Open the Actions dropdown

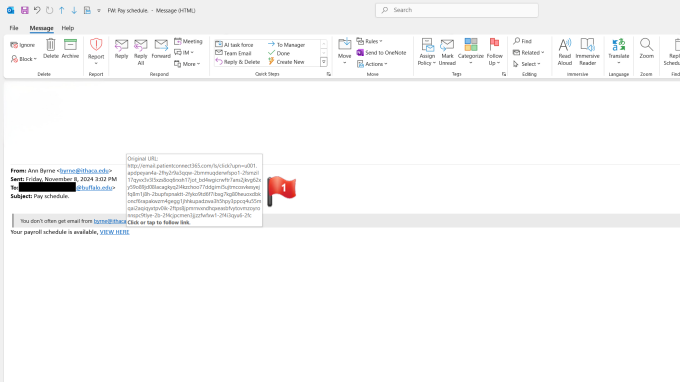372,64
